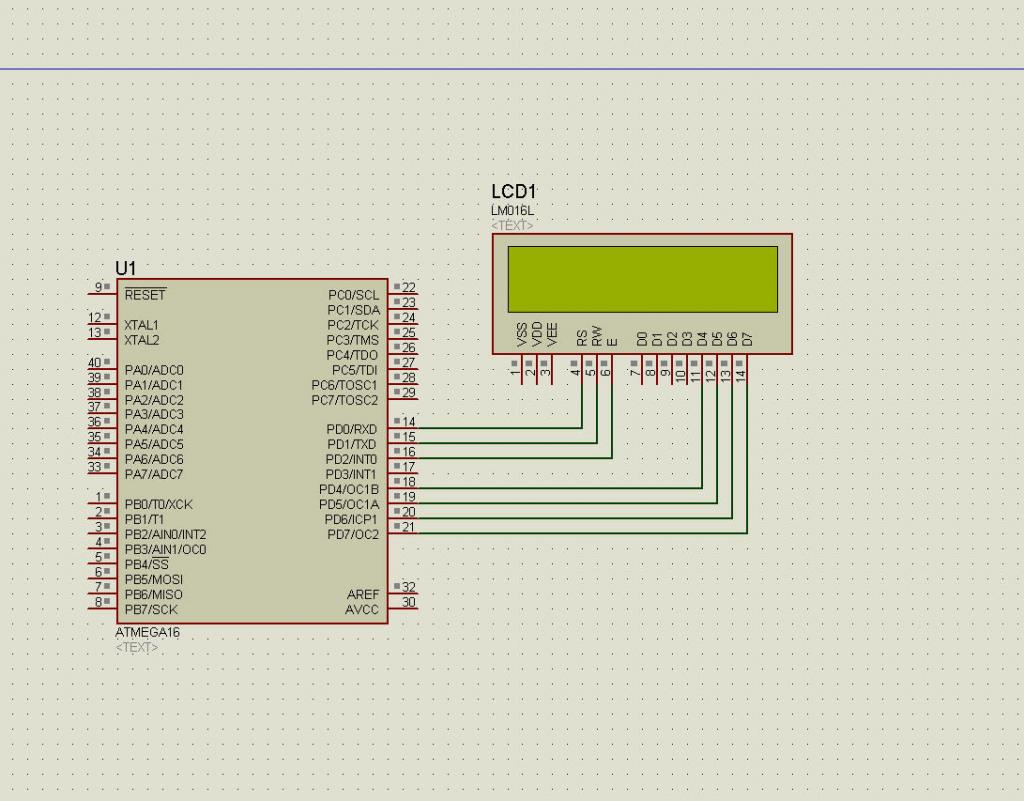Click the PA2/ADC2 pin label
The width and height of the screenshot is (1024, 801).
153,400
